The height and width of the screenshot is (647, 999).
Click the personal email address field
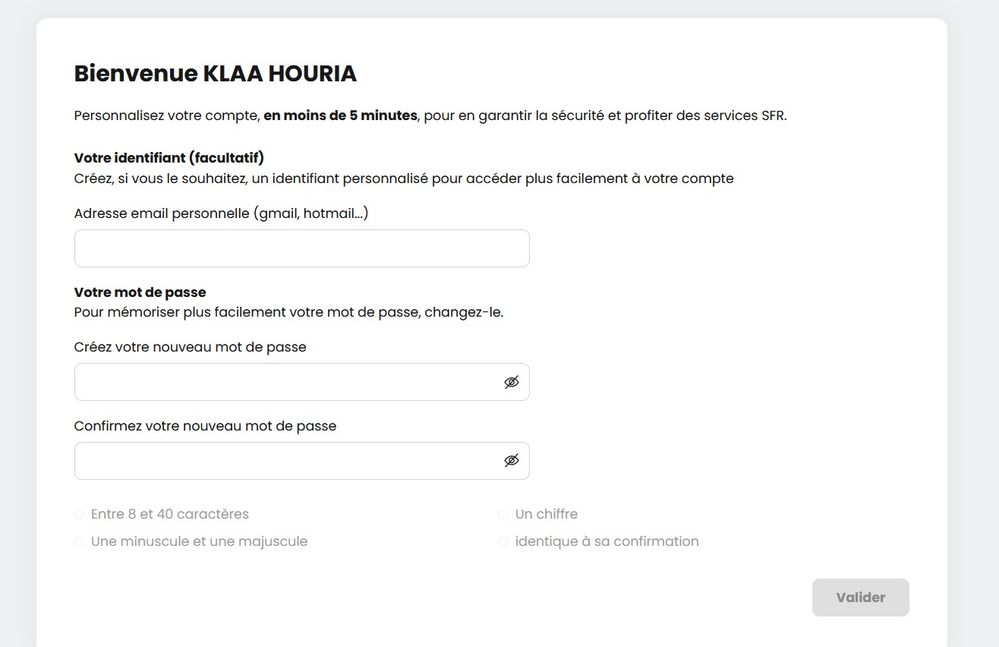(301, 249)
